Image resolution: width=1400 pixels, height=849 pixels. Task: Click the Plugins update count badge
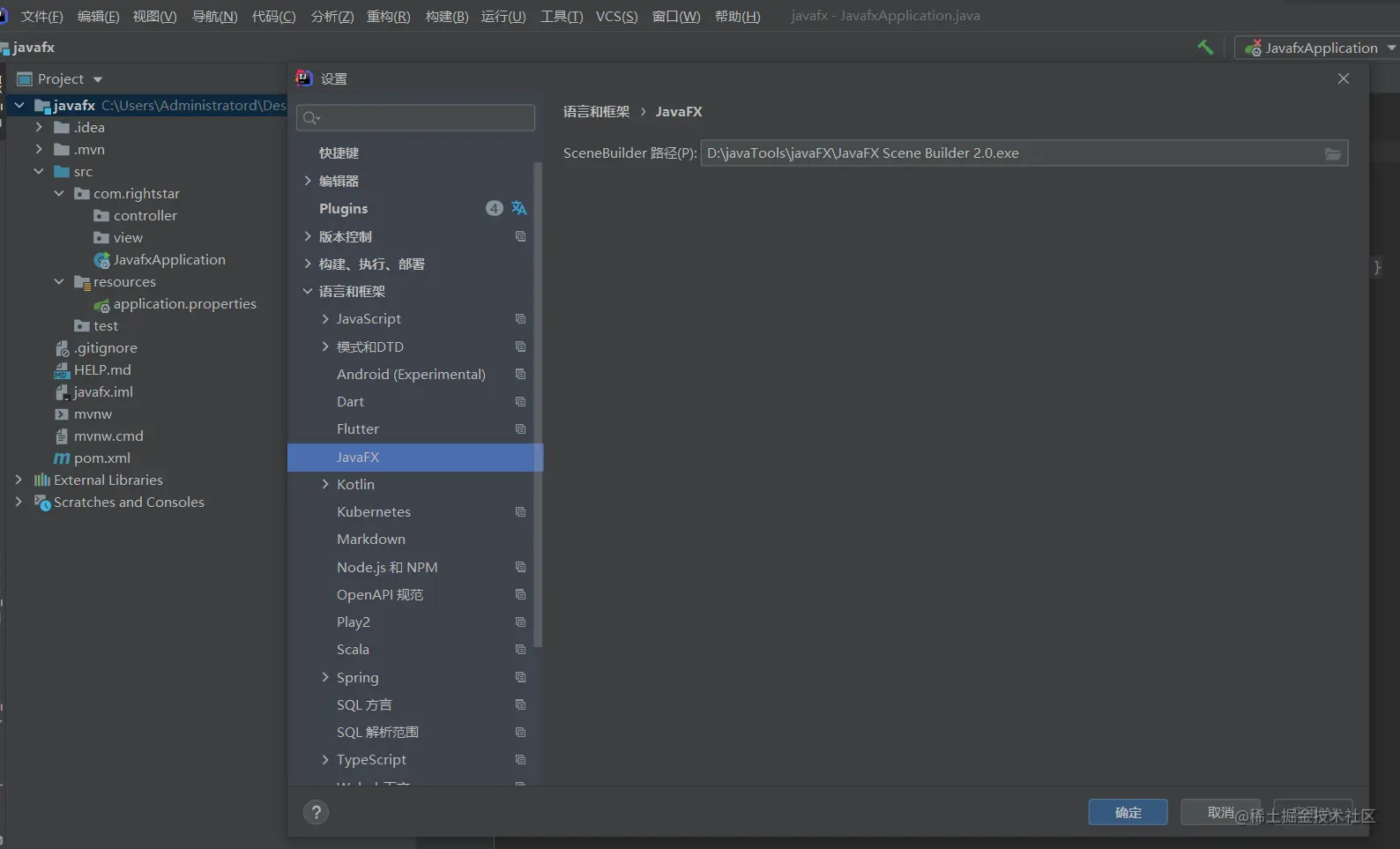[494, 208]
